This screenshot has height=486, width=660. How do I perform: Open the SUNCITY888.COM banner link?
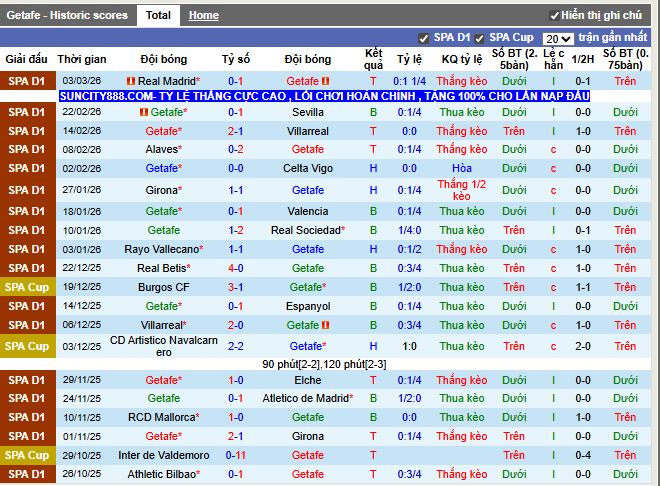pyautogui.click(x=324, y=96)
